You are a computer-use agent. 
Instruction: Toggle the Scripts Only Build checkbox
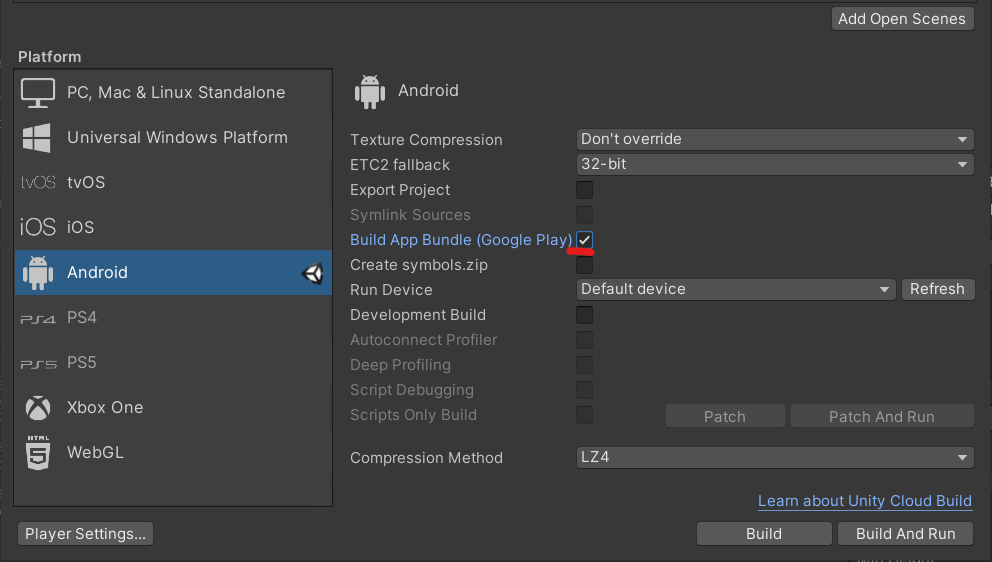[x=585, y=415]
